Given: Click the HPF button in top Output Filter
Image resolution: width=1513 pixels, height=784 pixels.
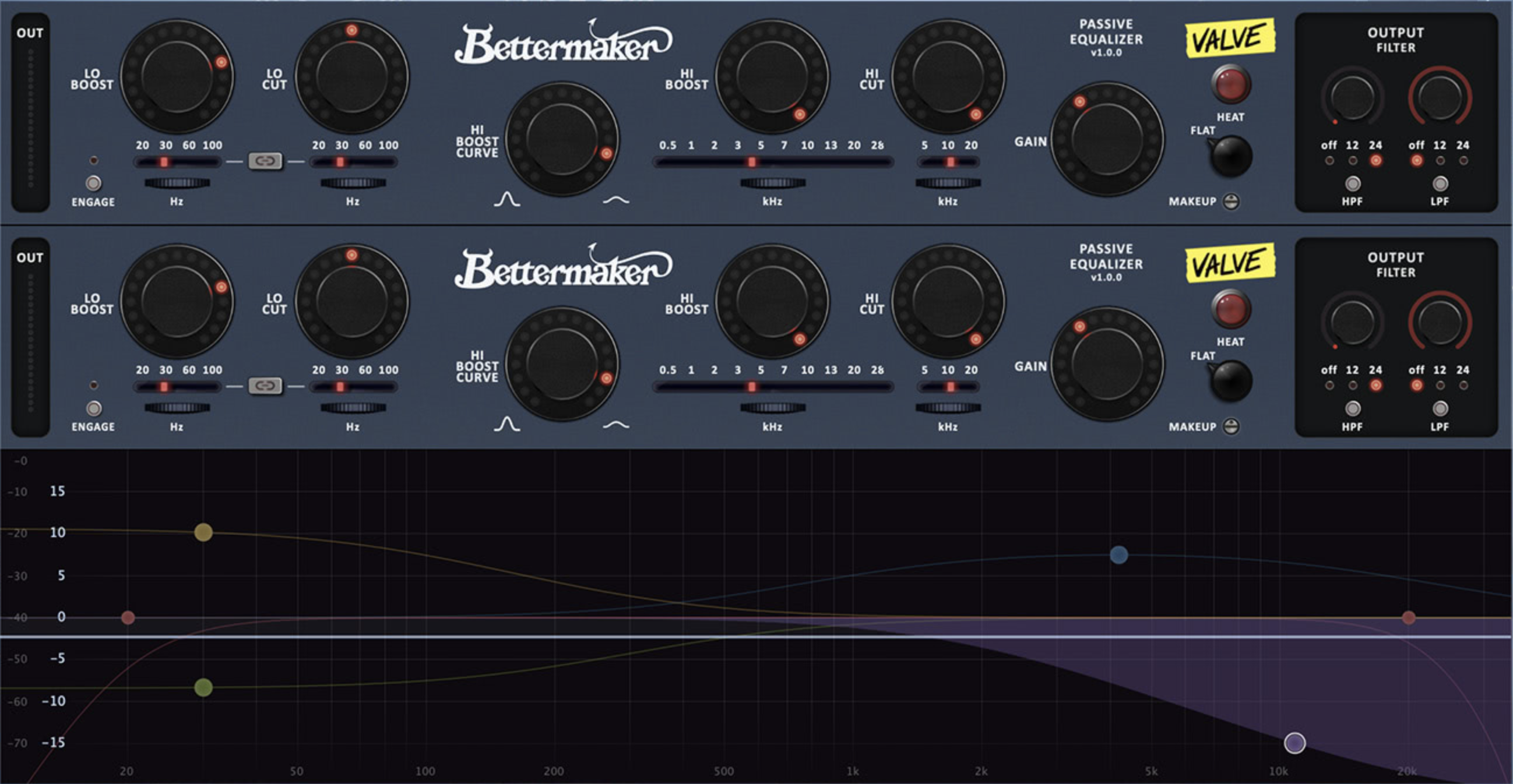Looking at the screenshot, I should pyautogui.click(x=1353, y=183).
